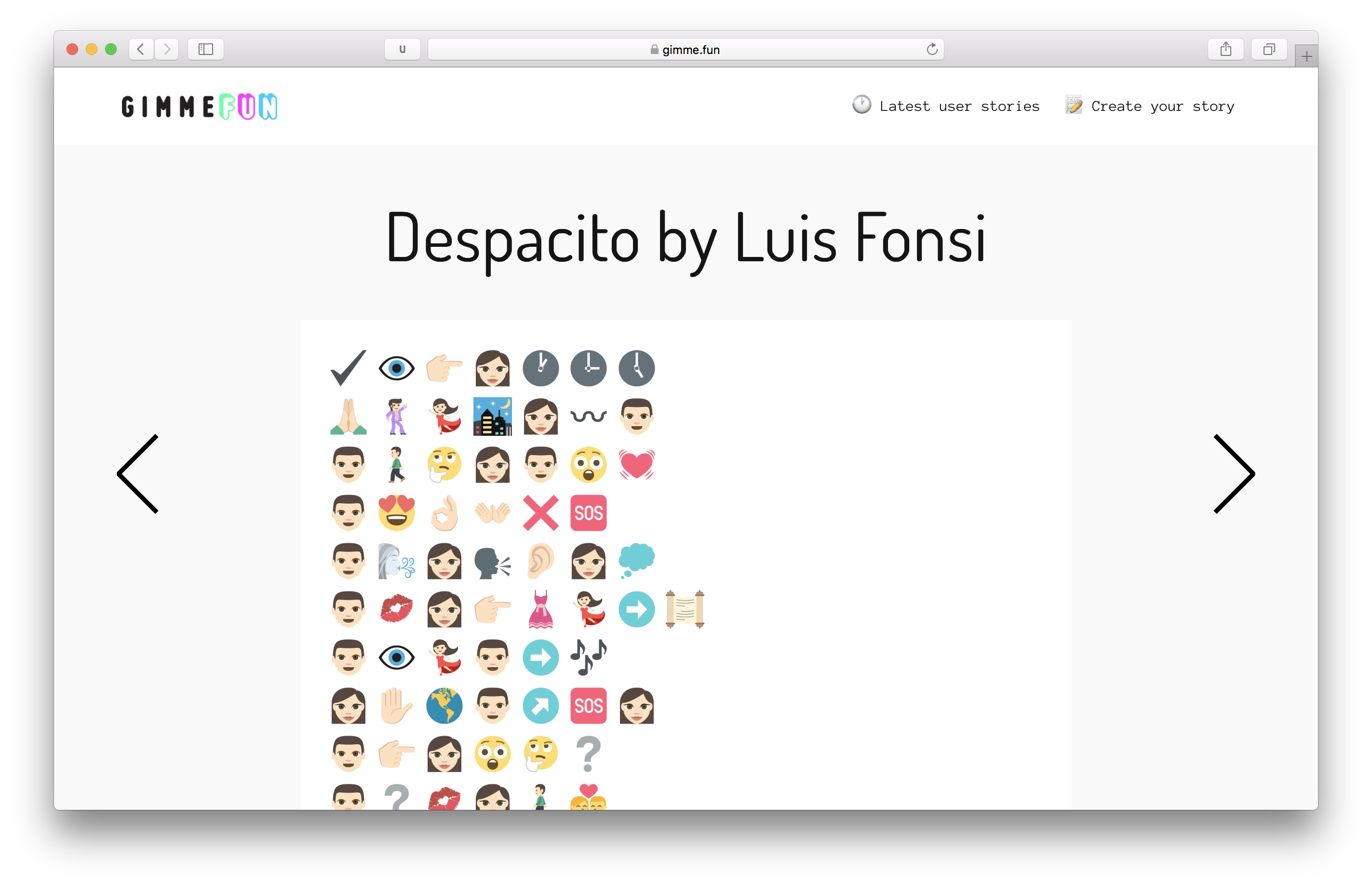
Task: Go to next story arrow
Action: (x=1233, y=473)
